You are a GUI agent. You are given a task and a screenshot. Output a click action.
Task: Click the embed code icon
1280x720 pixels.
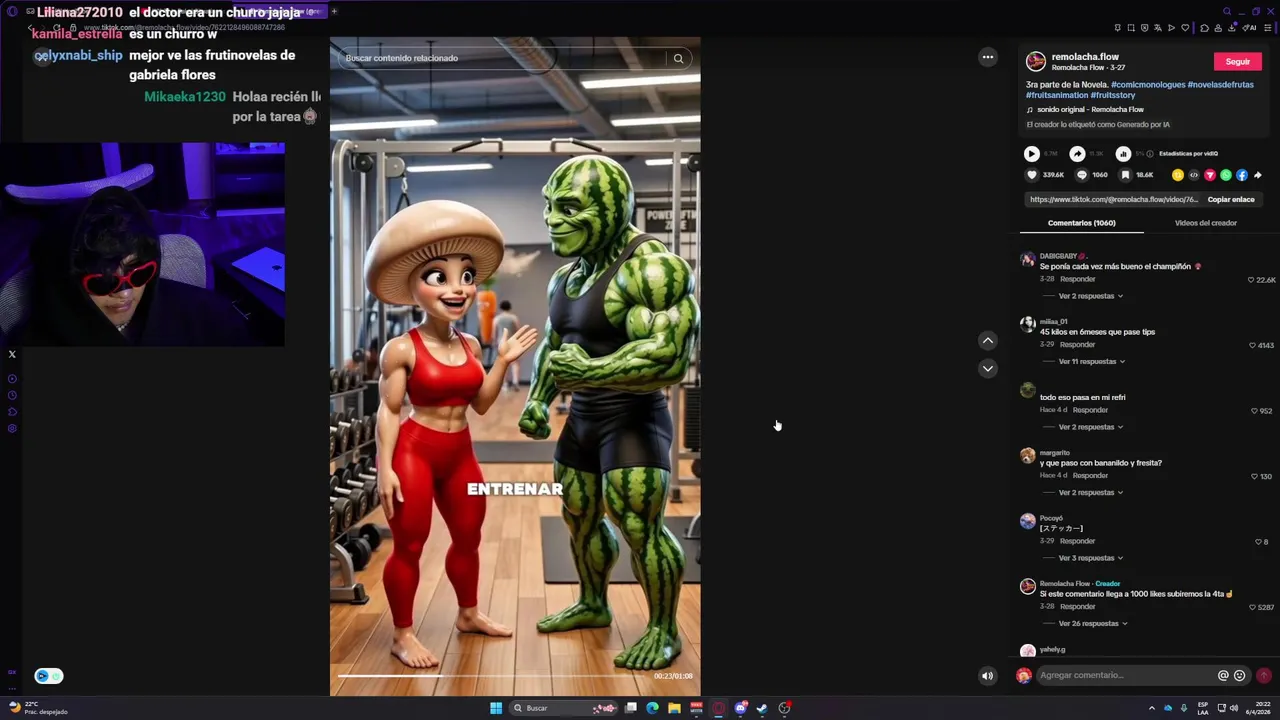[x=1193, y=175]
